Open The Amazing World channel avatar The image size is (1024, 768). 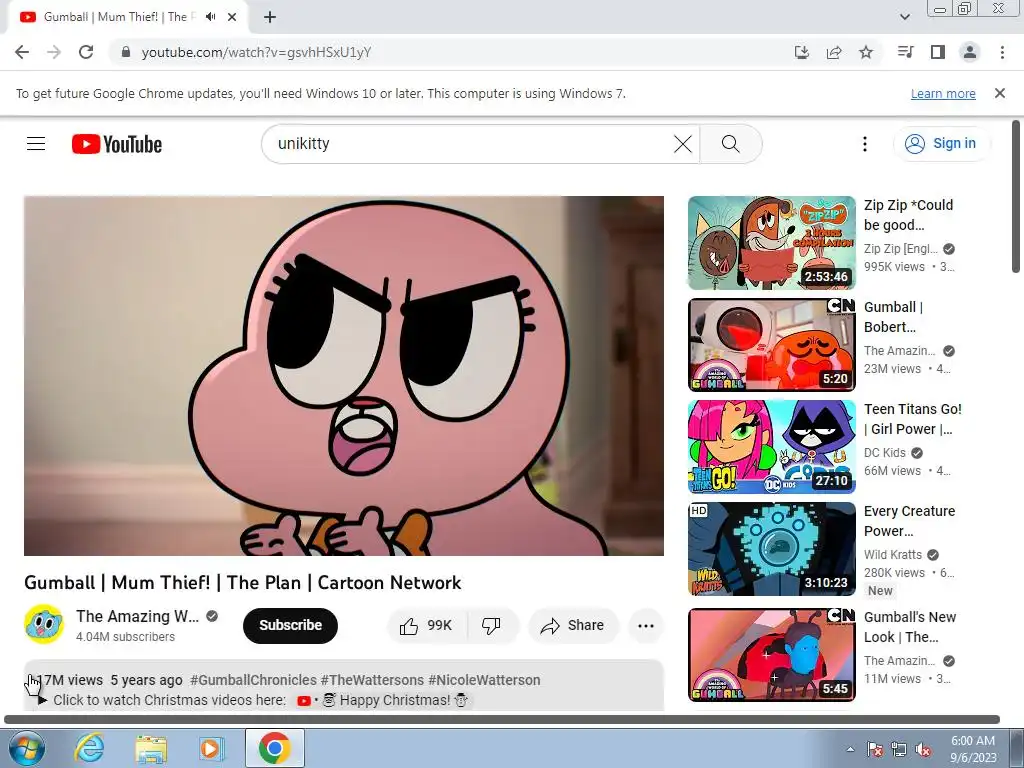pos(44,624)
